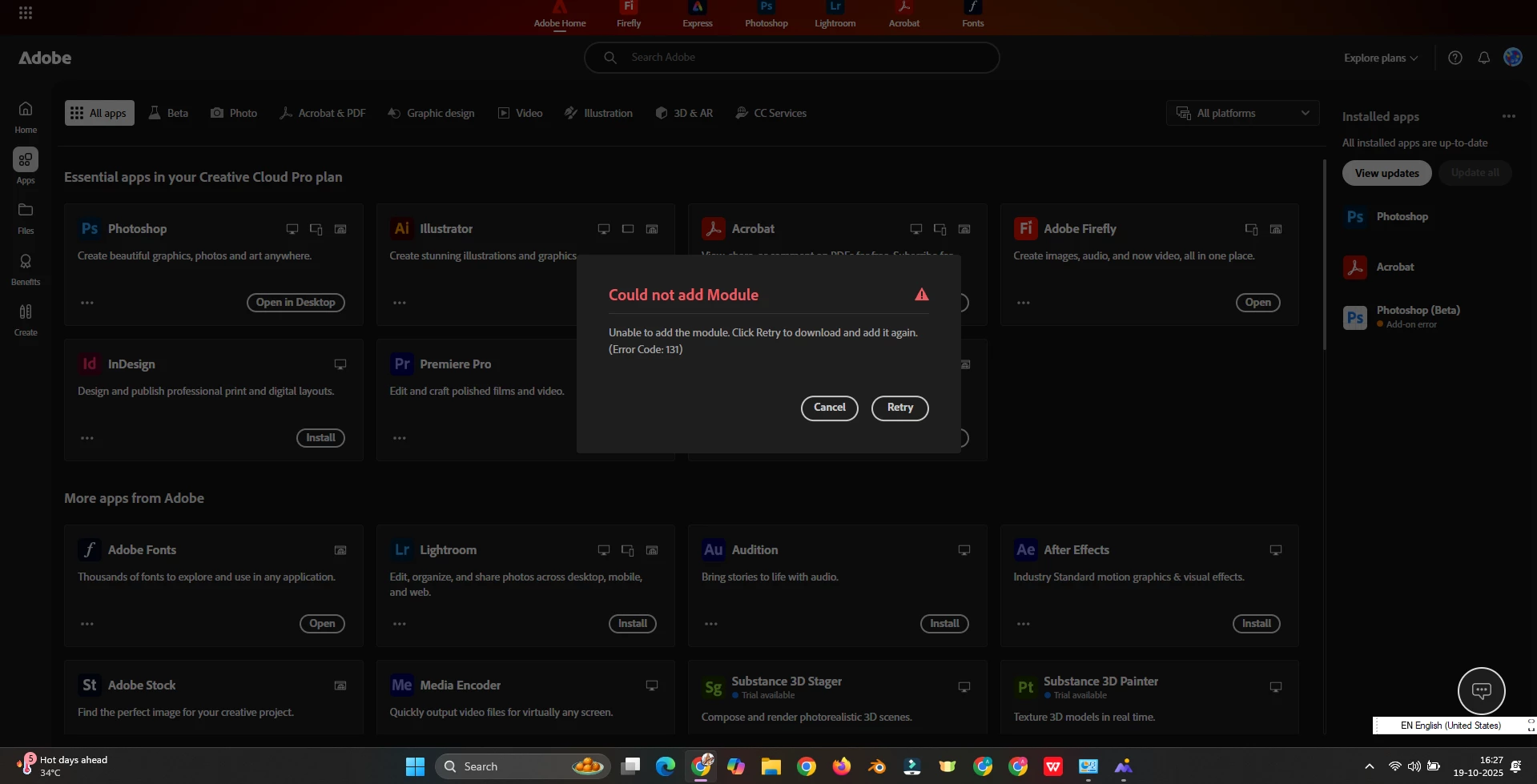Click the Substance 3D Painter icon
Screen dimensions: 1537x784
pos(1025,687)
